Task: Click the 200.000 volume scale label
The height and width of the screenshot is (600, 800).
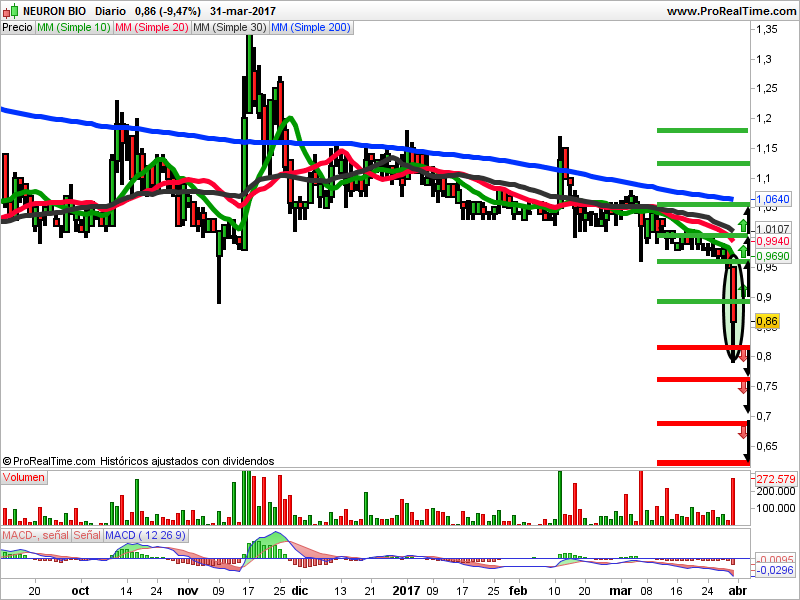Action: (x=776, y=491)
